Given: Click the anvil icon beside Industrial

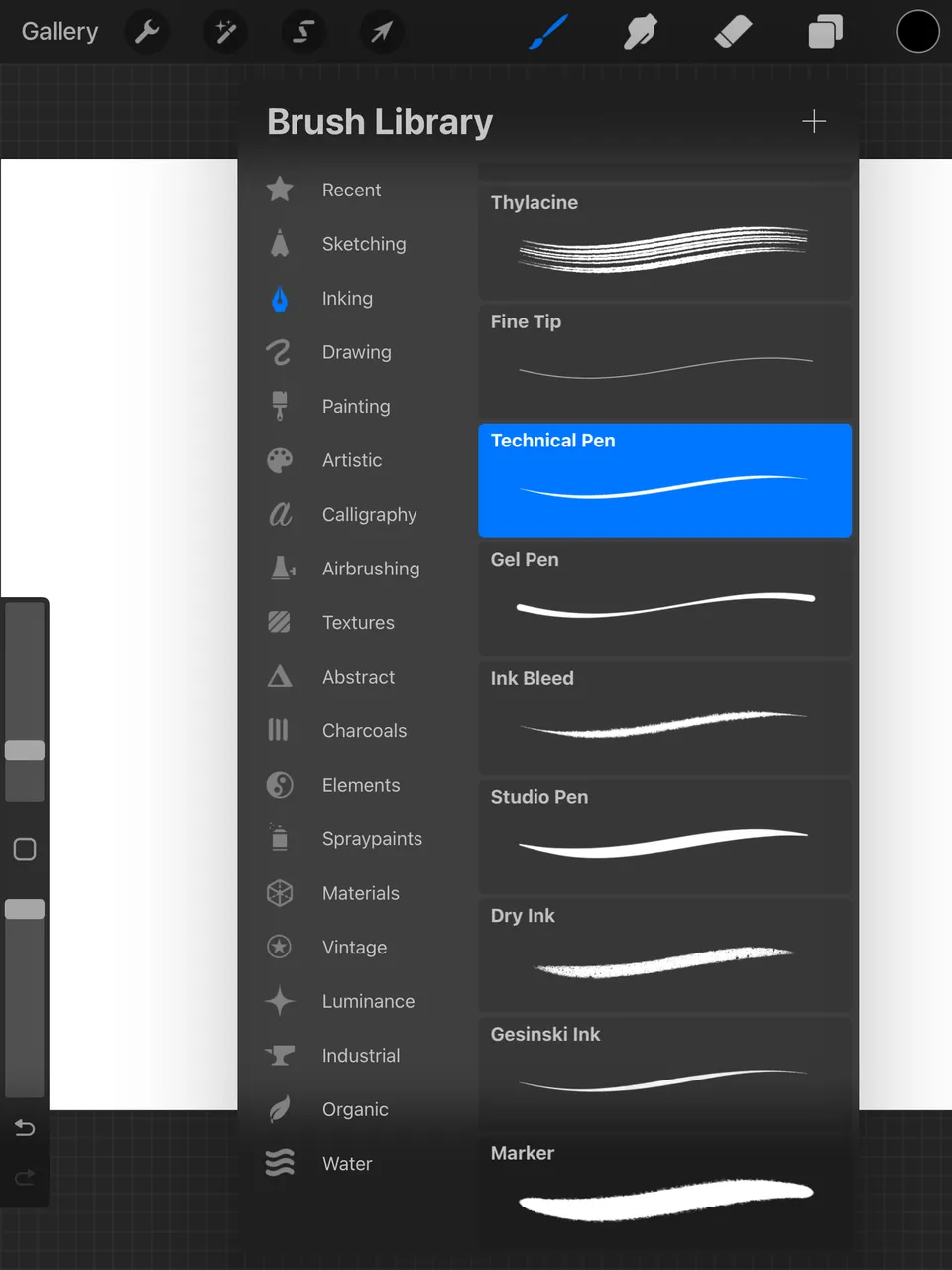Looking at the screenshot, I should (281, 1055).
